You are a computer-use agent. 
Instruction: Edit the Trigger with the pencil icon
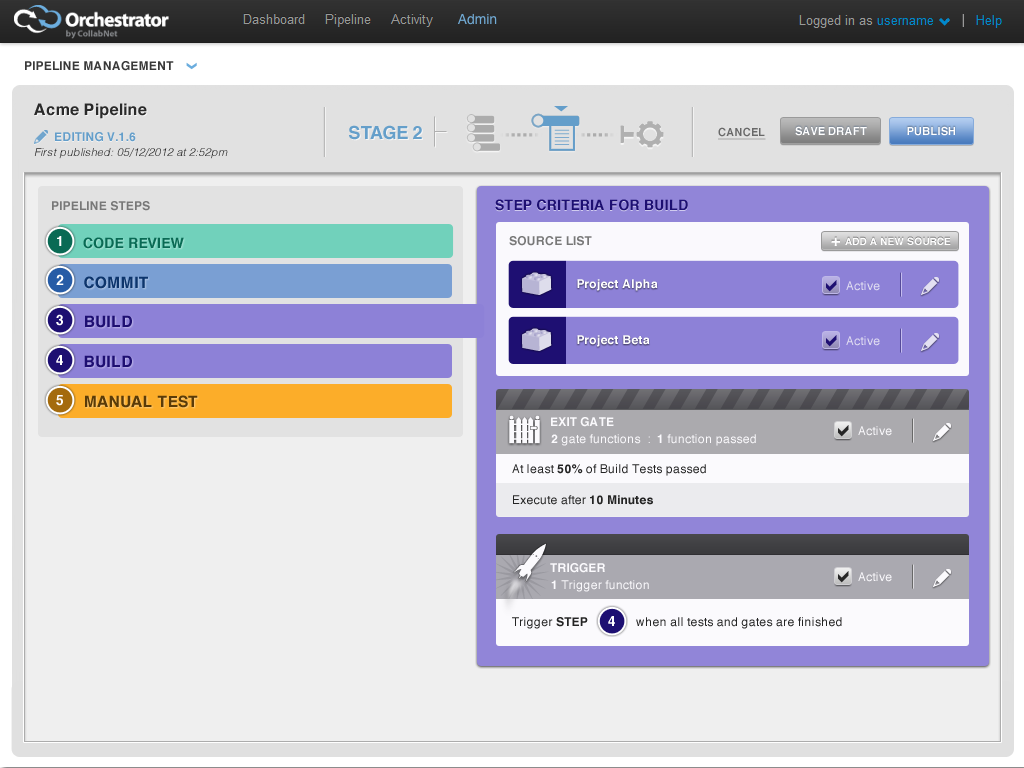942,577
